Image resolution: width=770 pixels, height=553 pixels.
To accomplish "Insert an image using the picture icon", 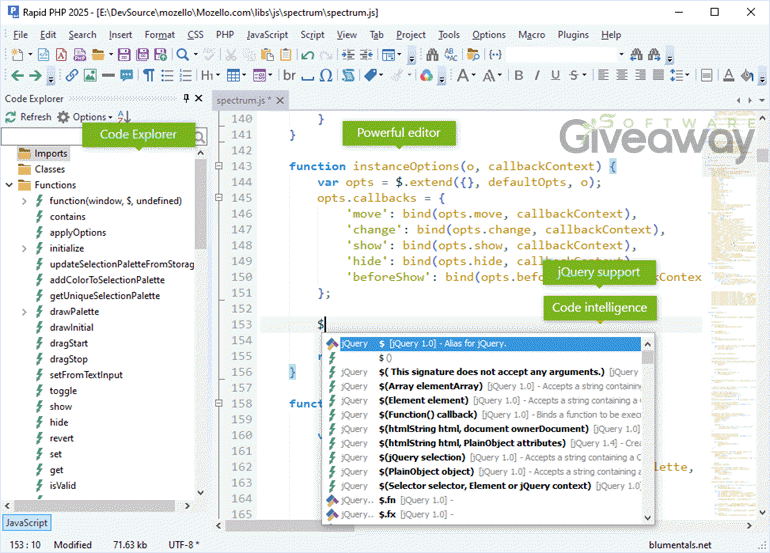I will pos(90,76).
